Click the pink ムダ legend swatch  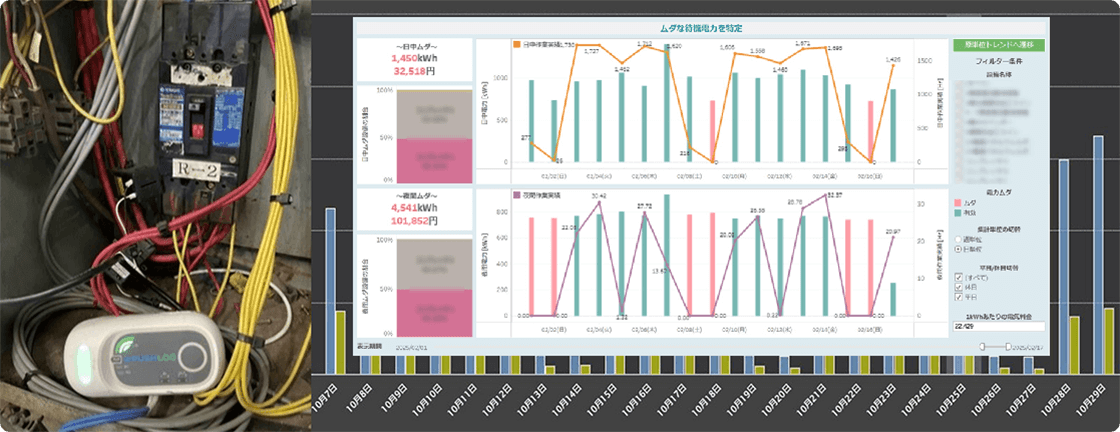(957, 201)
